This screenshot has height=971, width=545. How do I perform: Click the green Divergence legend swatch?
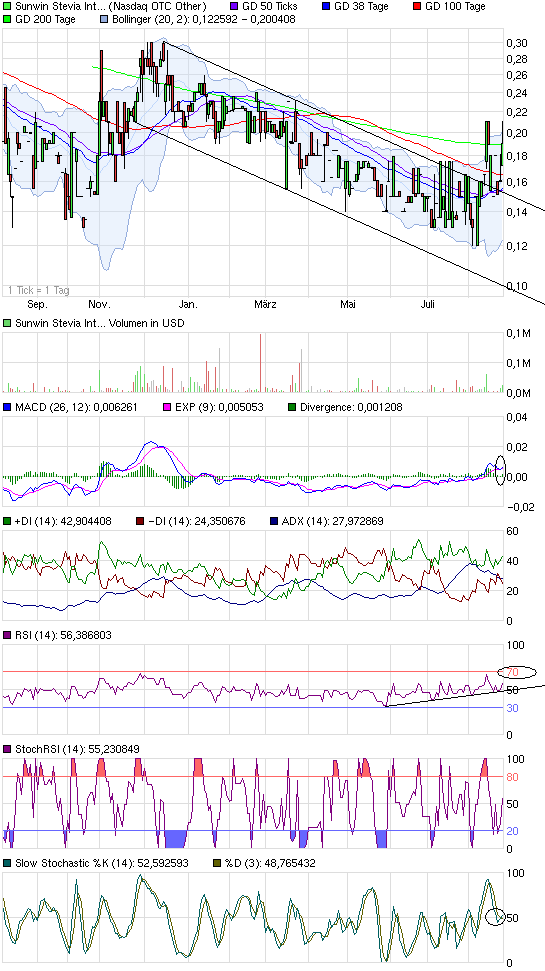[292, 407]
